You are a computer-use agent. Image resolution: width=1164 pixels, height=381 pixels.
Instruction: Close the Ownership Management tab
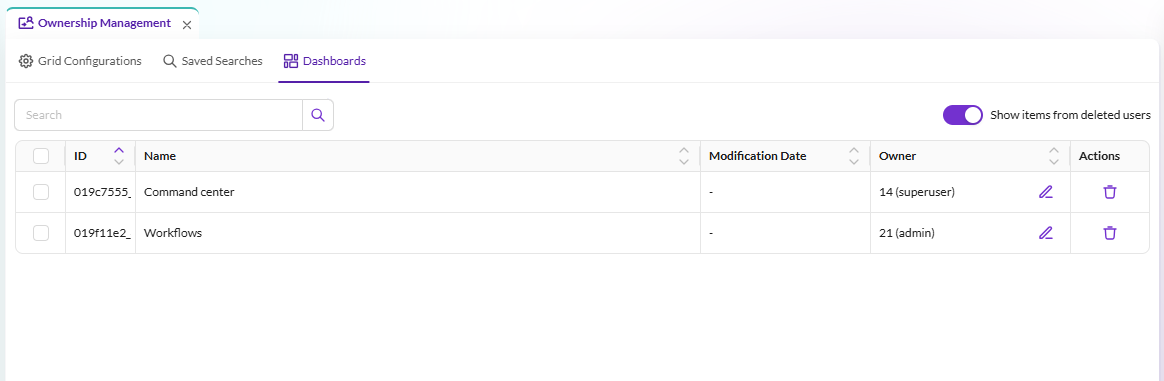pos(187,25)
